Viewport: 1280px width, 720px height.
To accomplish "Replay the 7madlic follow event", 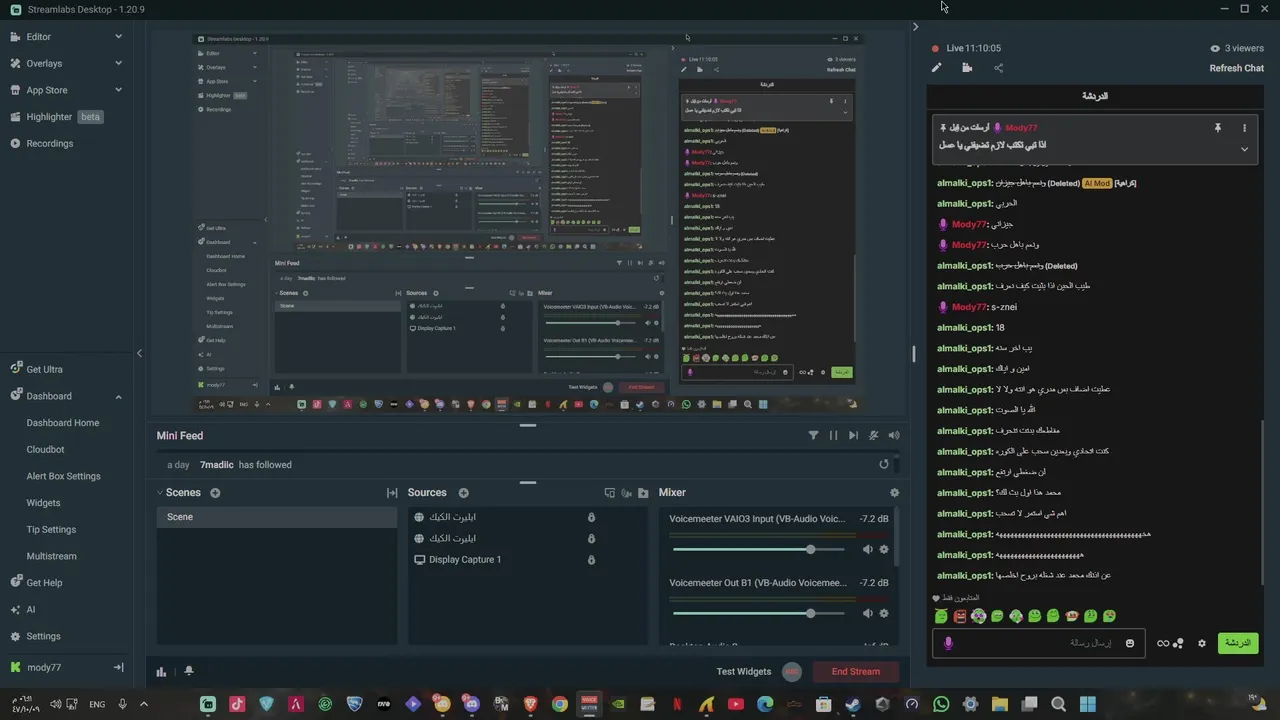I will (884, 464).
